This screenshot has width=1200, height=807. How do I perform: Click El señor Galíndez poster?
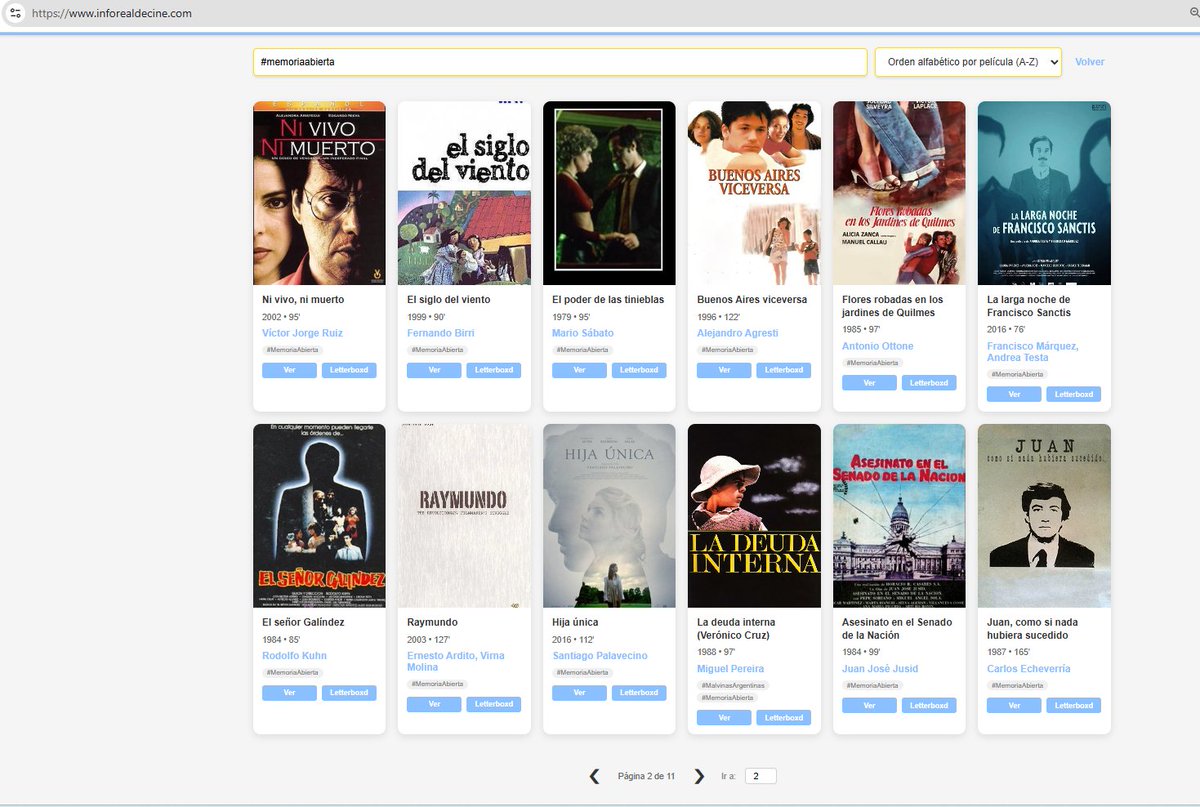tap(319, 516)
